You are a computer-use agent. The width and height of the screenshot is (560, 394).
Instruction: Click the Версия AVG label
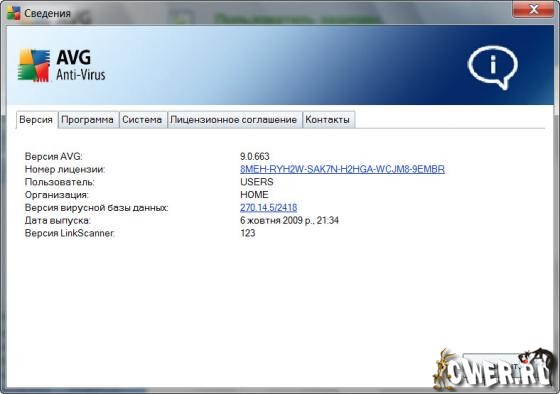[53, 156]
